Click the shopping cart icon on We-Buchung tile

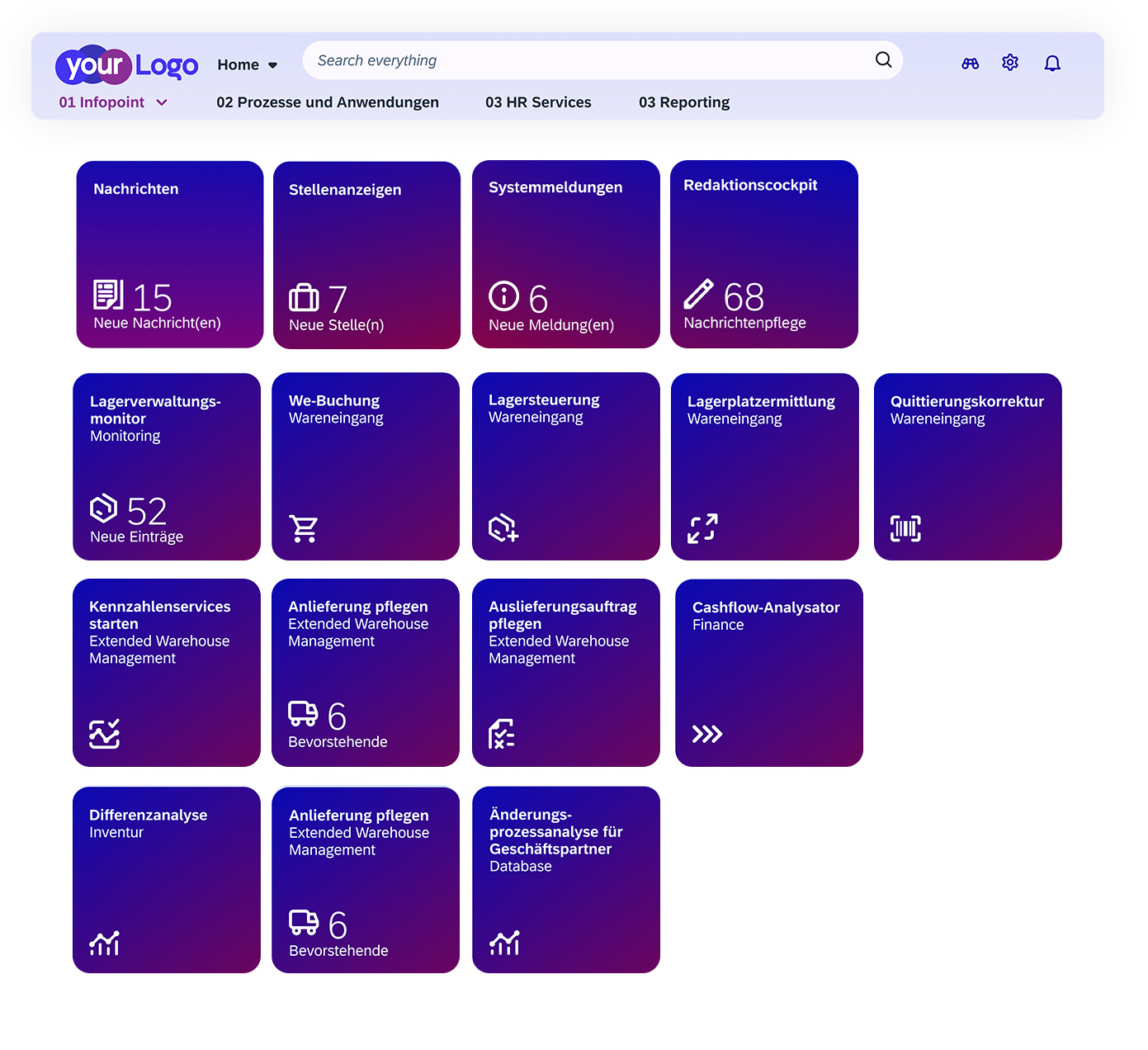[x=305, y=527]
